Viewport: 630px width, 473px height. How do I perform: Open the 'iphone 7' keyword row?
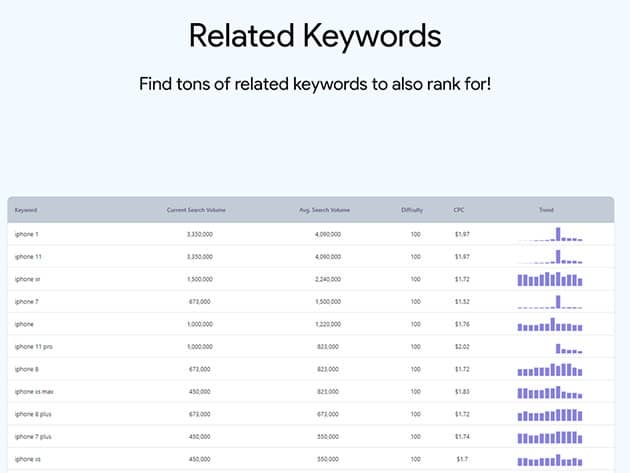[311, 301]
